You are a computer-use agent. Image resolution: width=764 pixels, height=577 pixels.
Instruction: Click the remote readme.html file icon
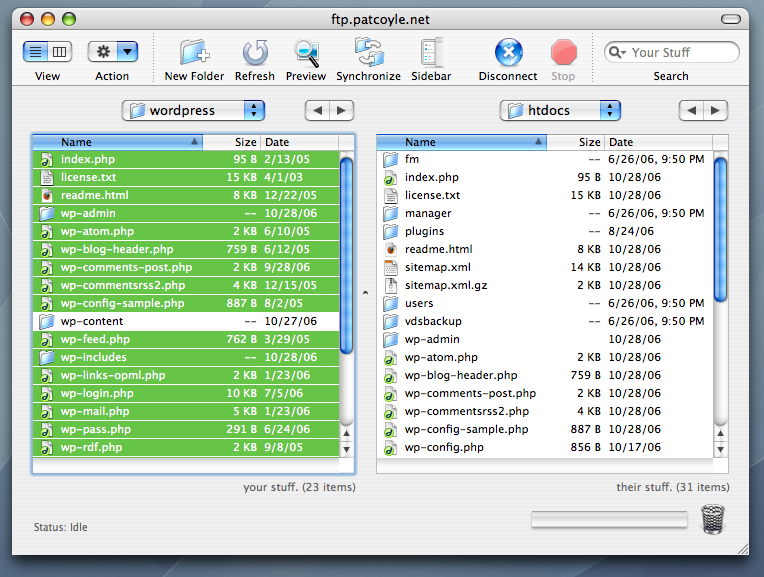pos(391,250)
